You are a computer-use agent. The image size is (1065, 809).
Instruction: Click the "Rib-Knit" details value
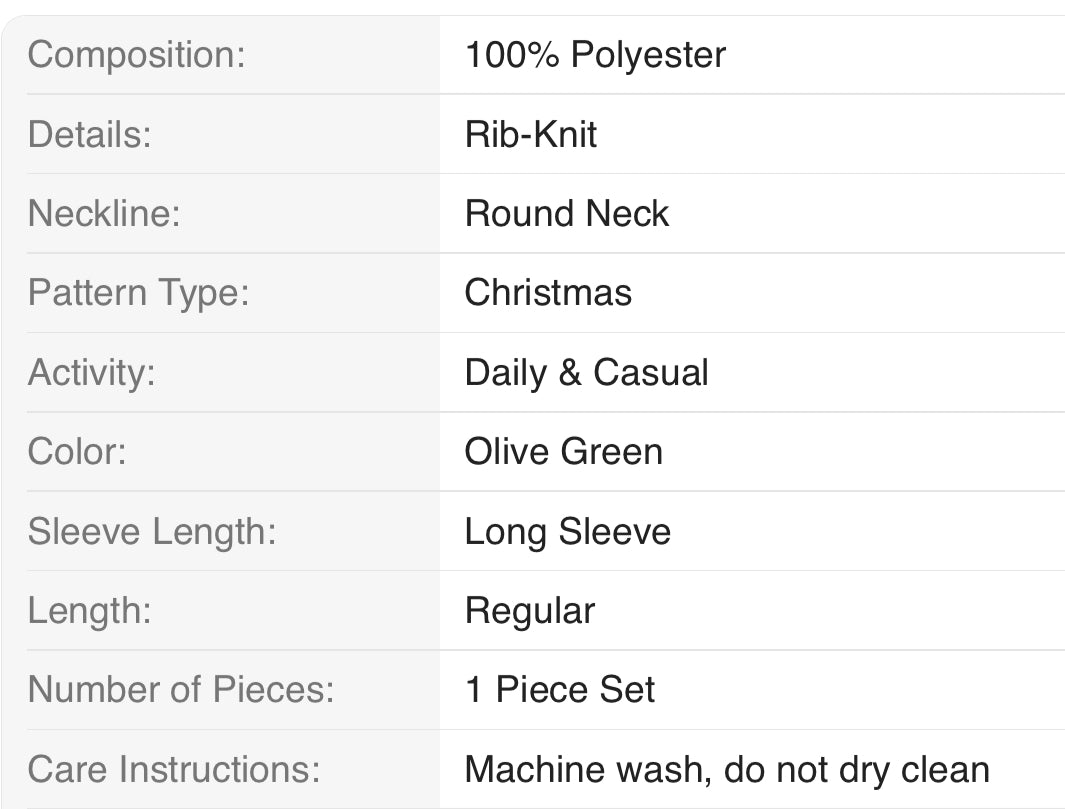click(531, 134)
